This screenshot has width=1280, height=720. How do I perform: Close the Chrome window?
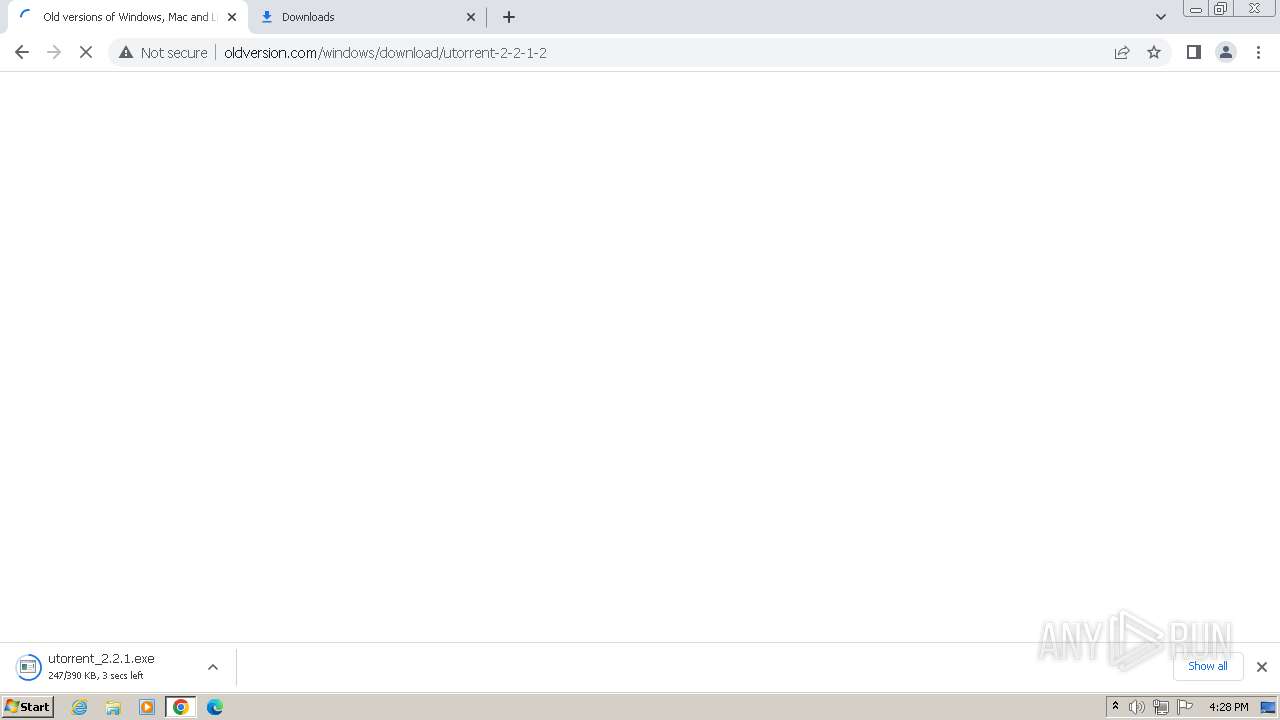click(1254, 9)
